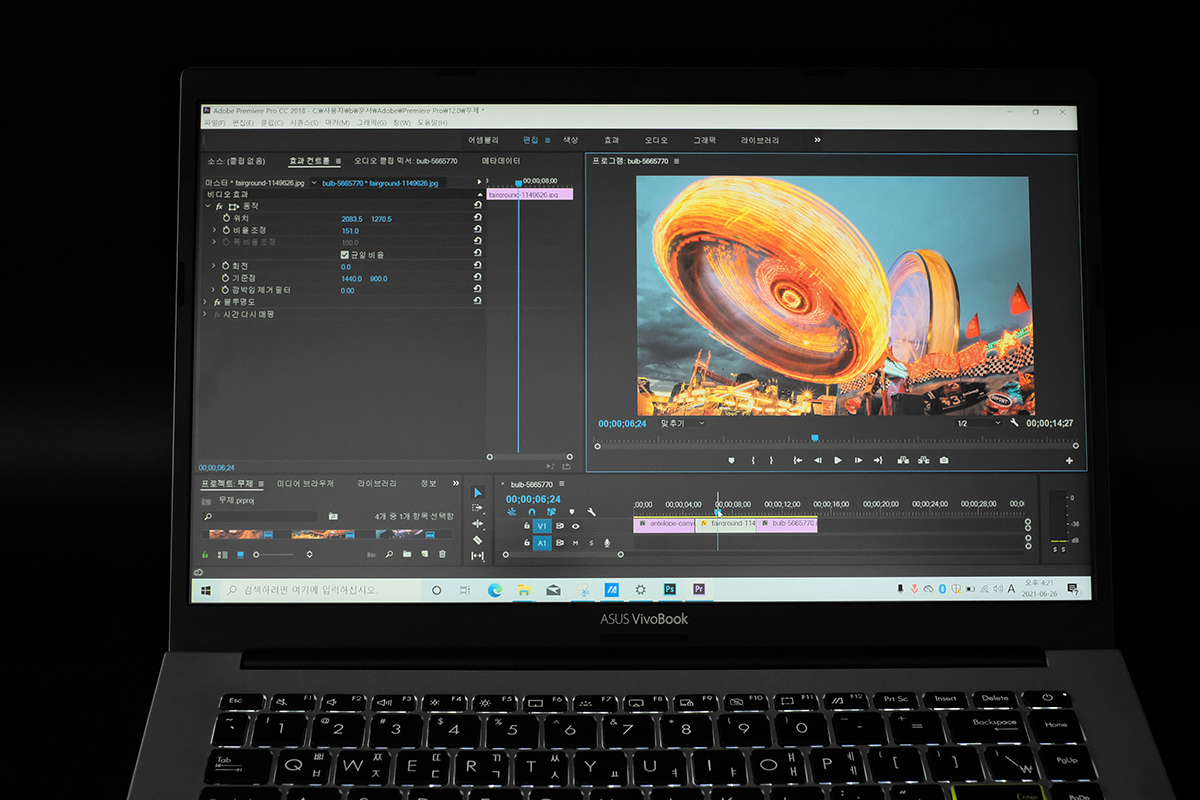
Task: Open the 파일(F) menu
Action: pyautogui.click(x=214, y=122)
